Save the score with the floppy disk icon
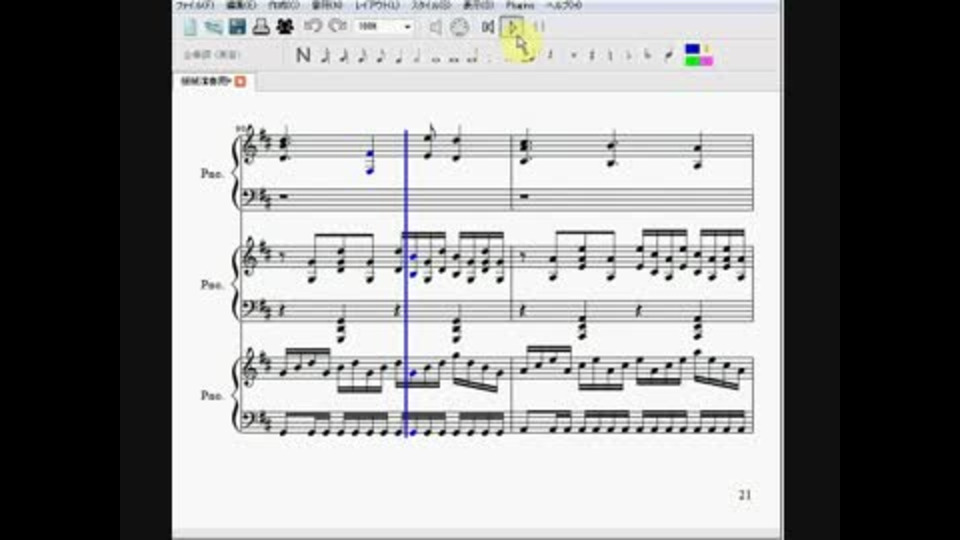This screenshot has width=960, height=540. [238, 27]
